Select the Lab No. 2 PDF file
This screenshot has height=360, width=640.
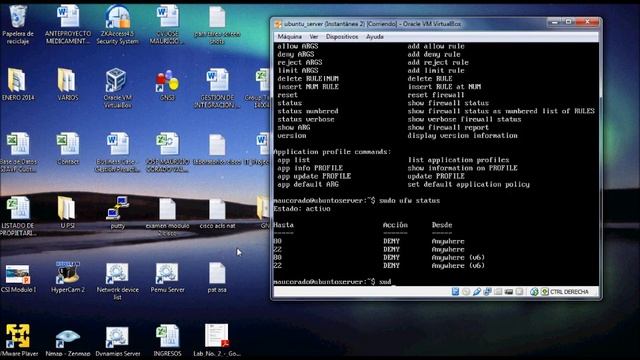tap(217, 340)
